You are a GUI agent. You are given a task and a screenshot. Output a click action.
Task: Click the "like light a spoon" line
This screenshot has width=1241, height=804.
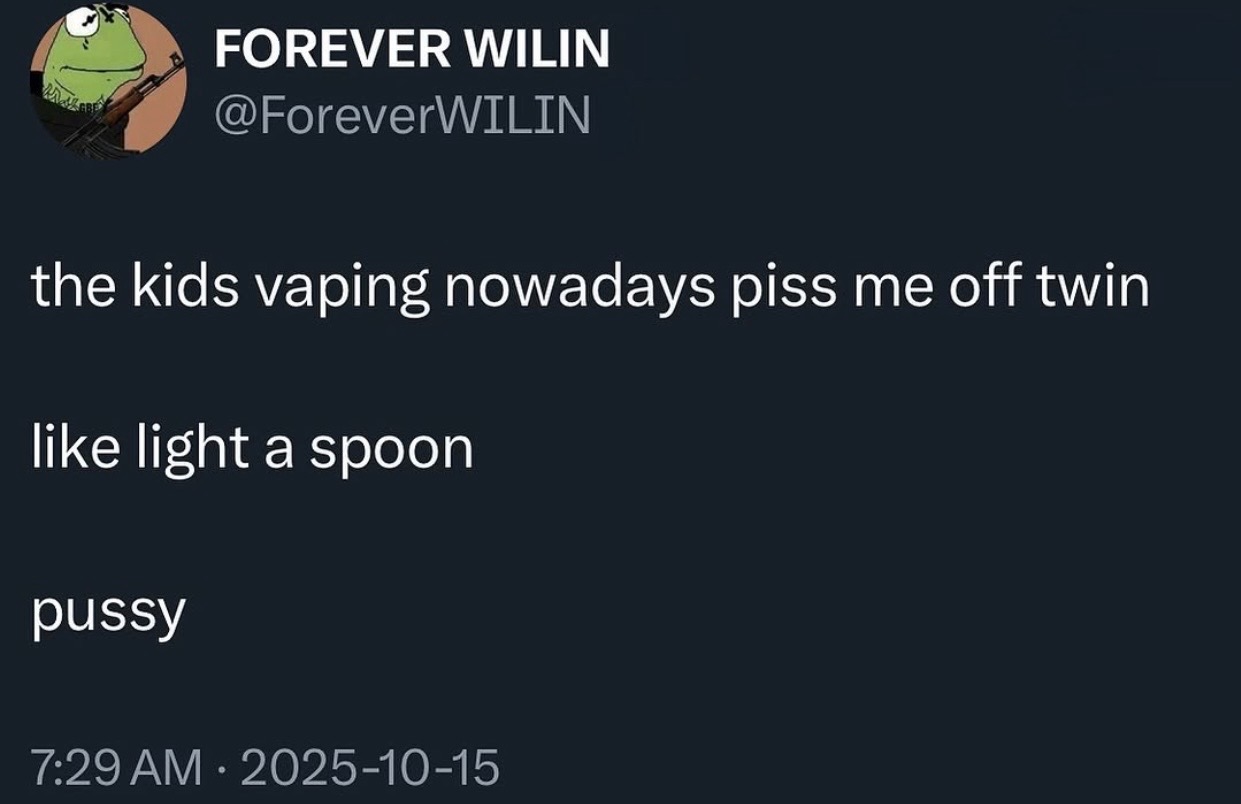[252, 448]
